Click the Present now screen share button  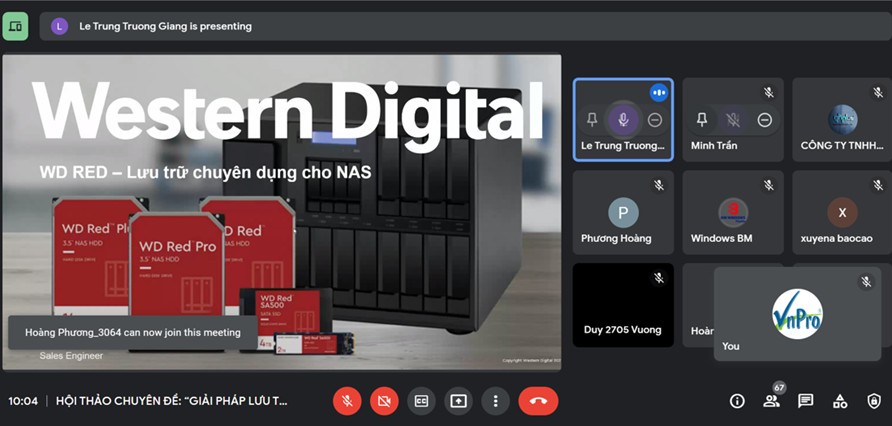click(458, 401)
